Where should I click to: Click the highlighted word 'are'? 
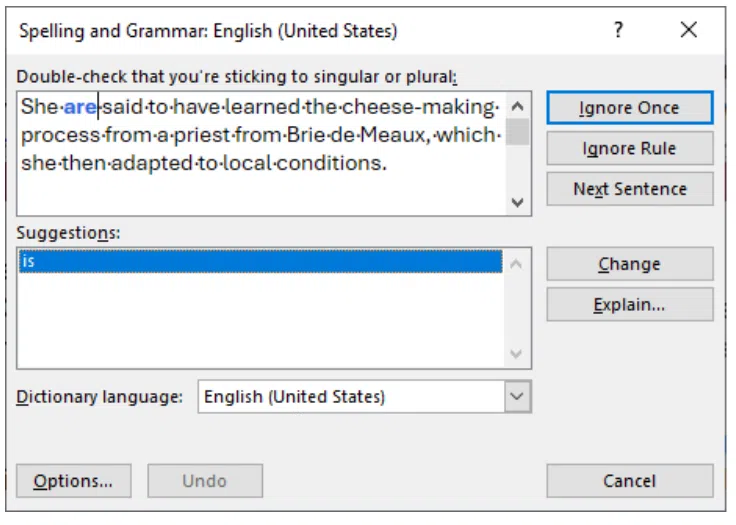pos(80,107)
